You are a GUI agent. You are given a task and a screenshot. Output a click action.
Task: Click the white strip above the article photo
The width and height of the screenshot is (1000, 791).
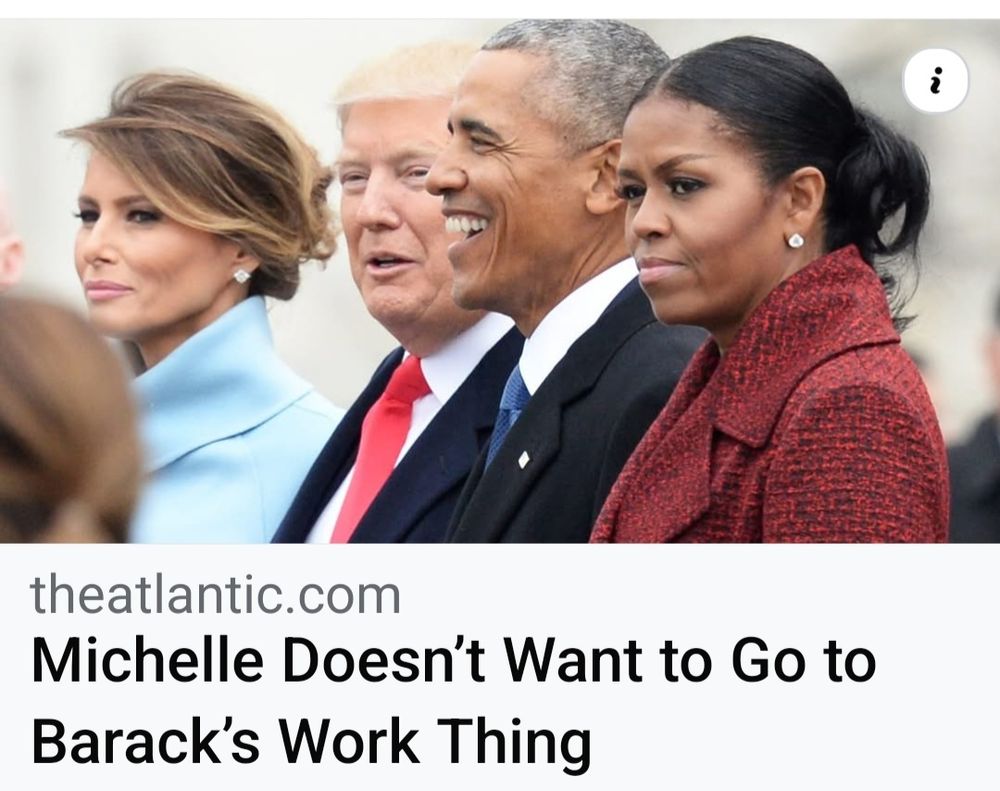[500, 9]
